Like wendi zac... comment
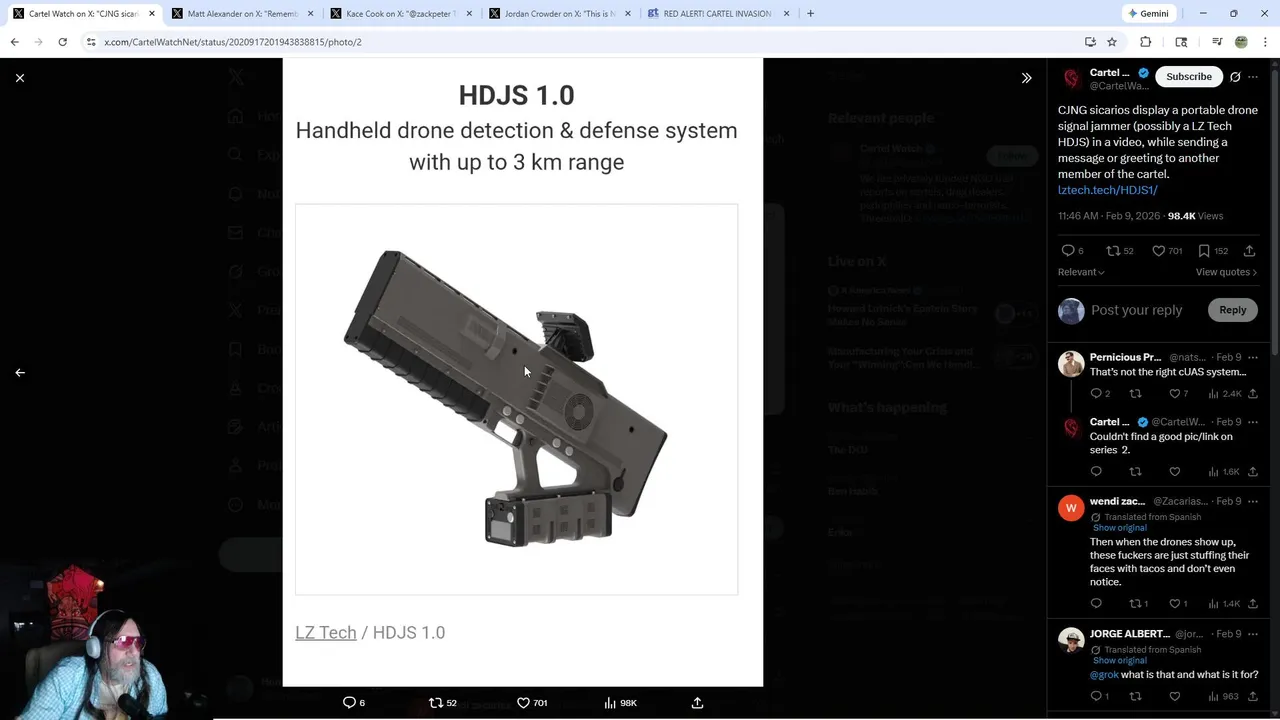The width and height of the screenshot is (1280, 720). (1179, 604)
